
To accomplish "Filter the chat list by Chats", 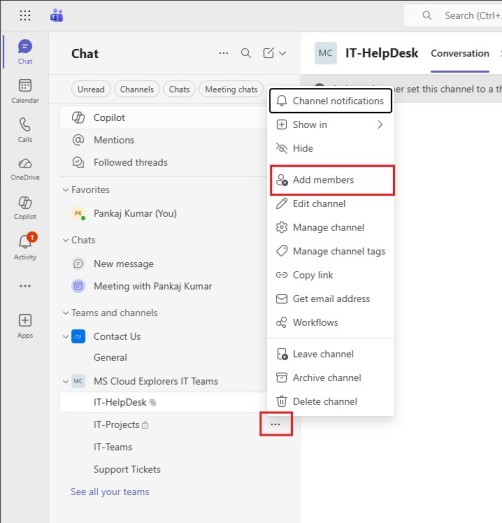I will tap(179, 89).
